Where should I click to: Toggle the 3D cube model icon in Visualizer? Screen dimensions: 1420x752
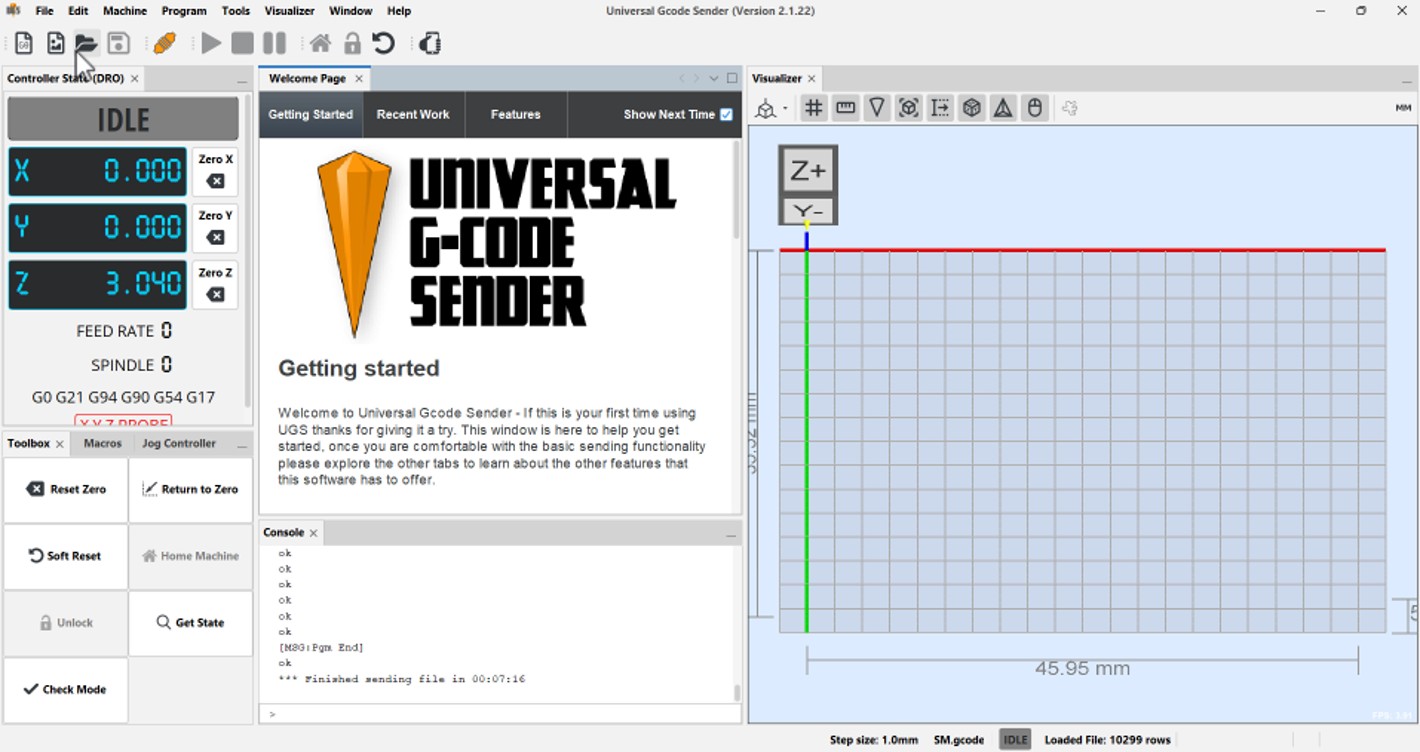971,108
